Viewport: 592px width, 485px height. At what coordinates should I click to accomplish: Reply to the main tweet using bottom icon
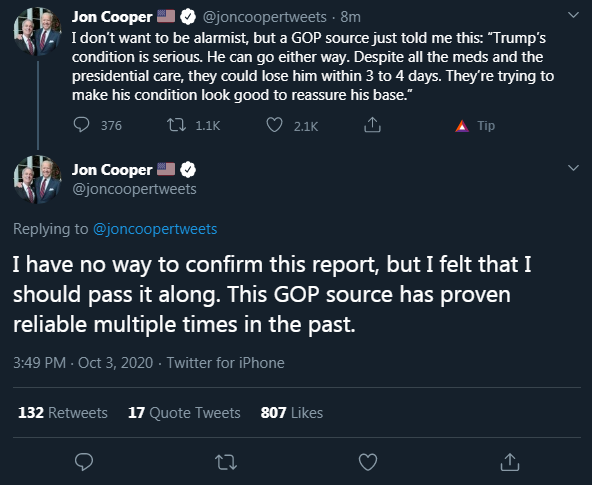pyautogui.click(x=84, y=462)
